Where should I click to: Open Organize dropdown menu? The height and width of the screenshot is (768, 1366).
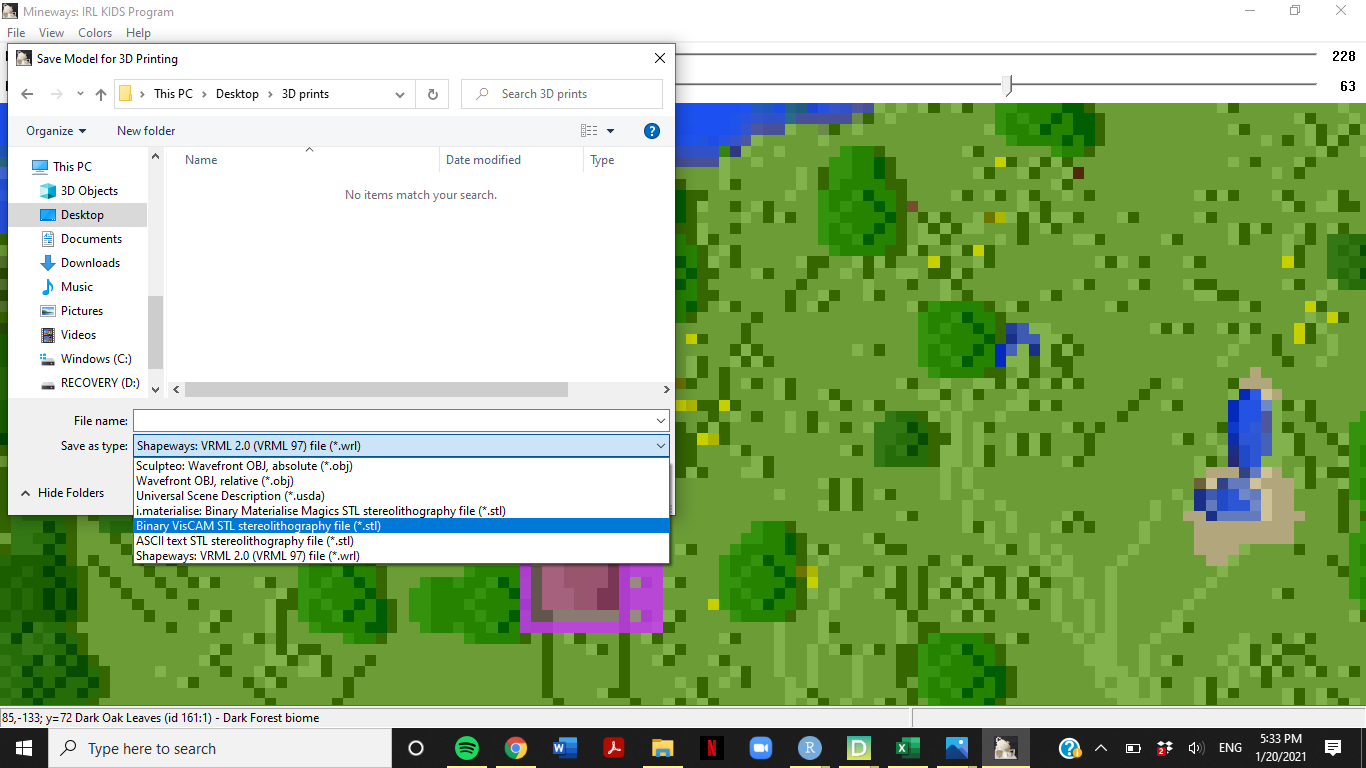[56, 131]
